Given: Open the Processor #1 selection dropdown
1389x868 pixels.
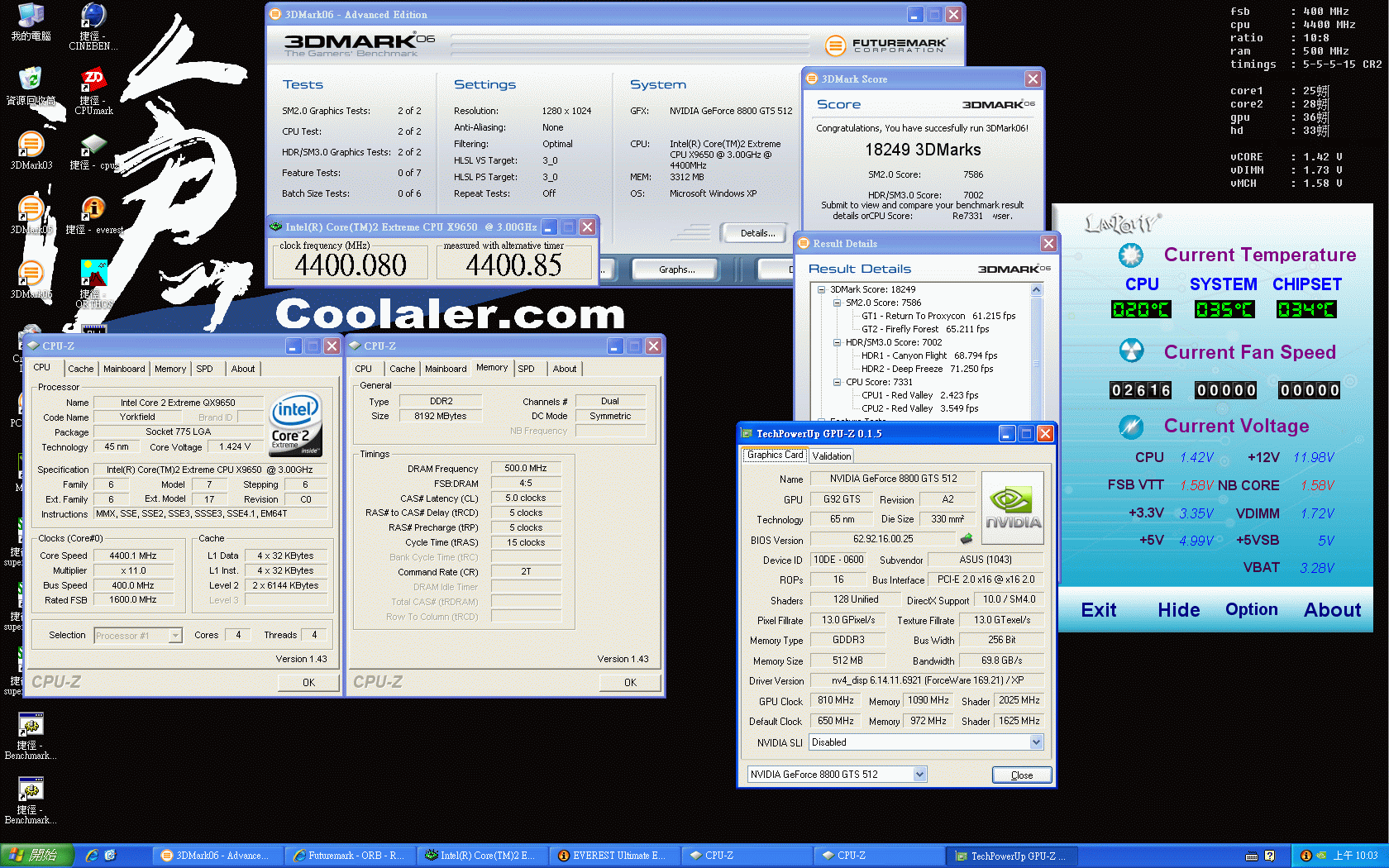Looking at the screenshot, I should pyautogui.click(x=174, y=636).
